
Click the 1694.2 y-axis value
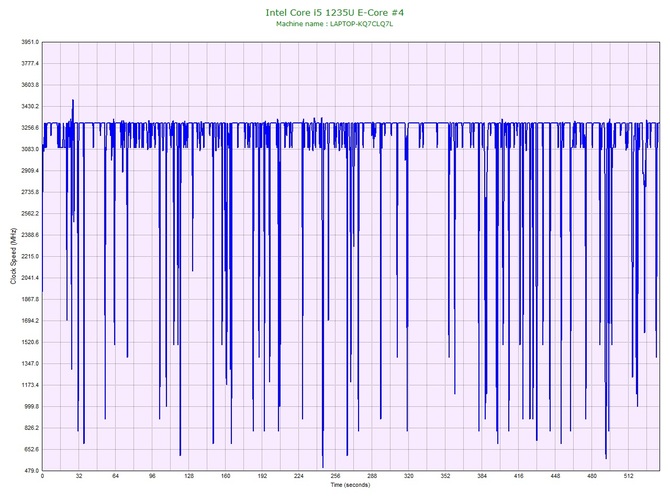[29, 320]
